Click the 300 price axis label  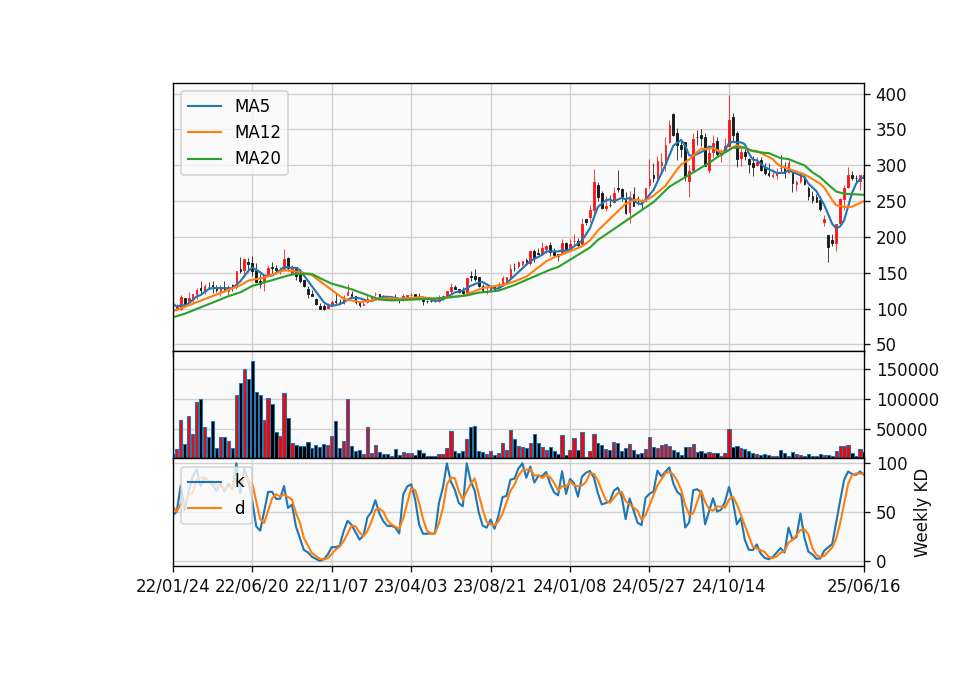pyautogui.click(x=891, y=166)
